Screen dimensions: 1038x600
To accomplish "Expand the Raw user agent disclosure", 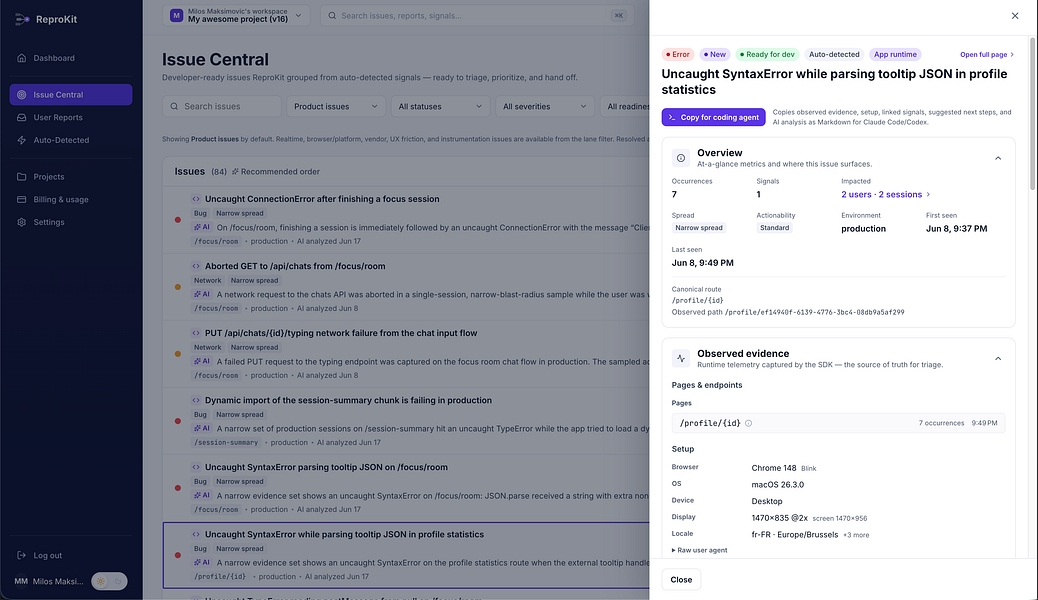I will pos(700,550).
